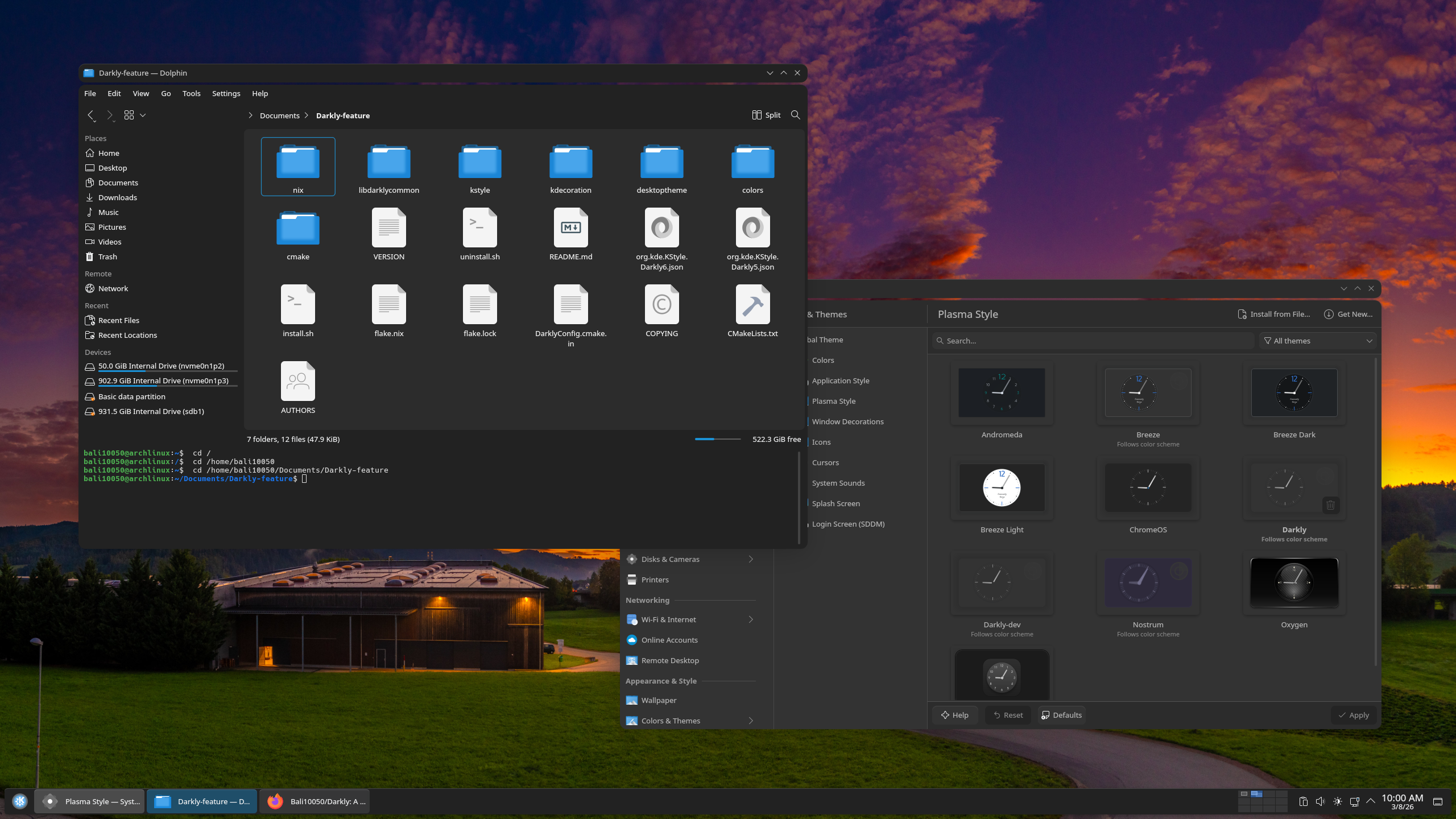Select the Breeze Dark theme thumbnail
This screenshot has width=1456, height=819.
click(1294, 392)
